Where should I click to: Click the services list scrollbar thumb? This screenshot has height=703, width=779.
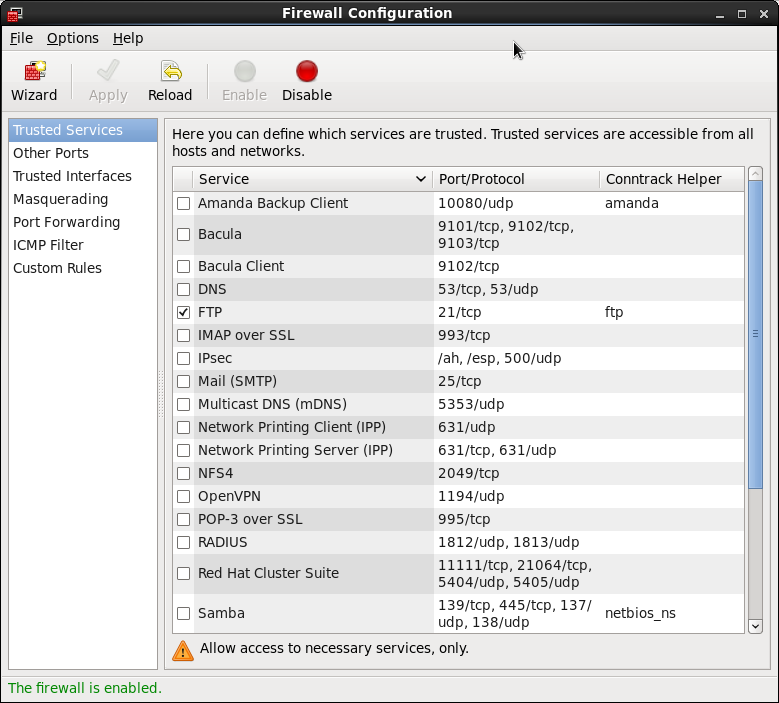point(755,334)
